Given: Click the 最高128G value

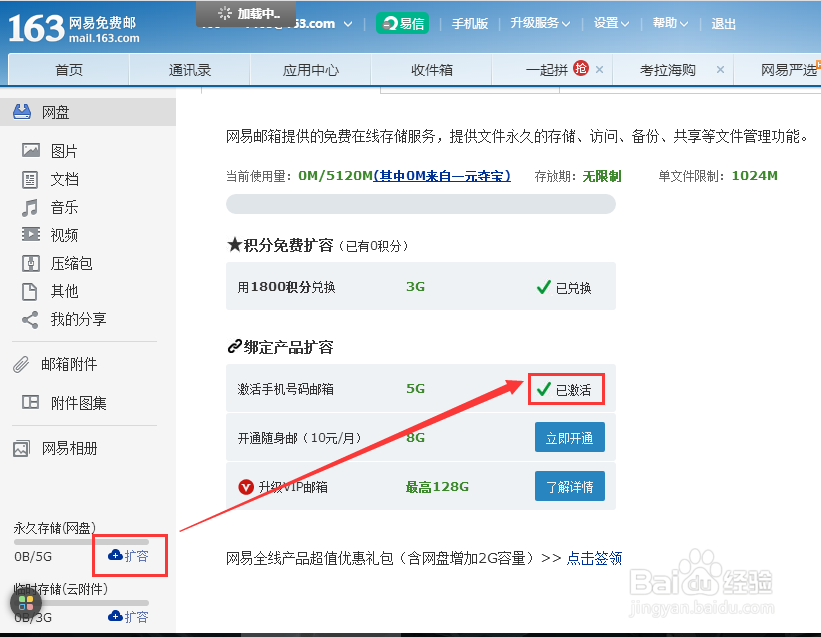Looking at the screenshot, I should pyautogui.click(x=437, y=487).
